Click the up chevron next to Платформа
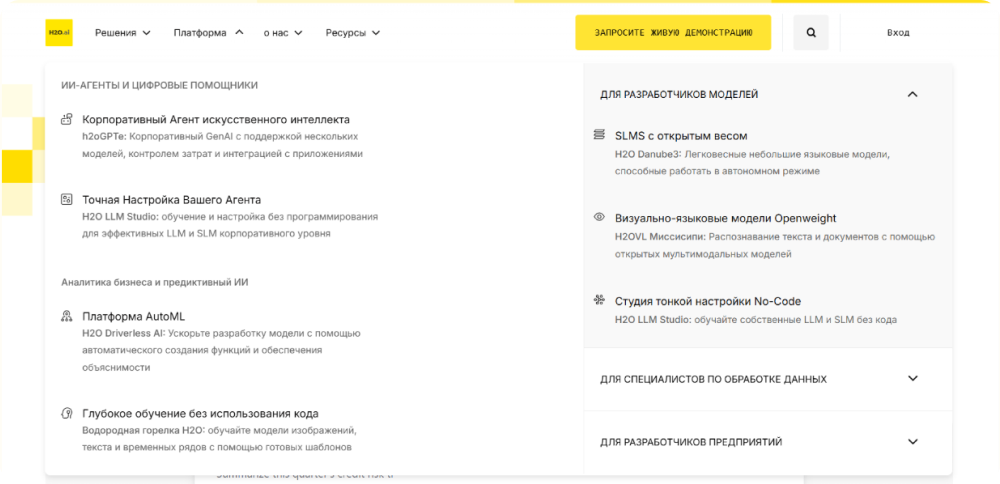Viewport: 1000px width, 484px height. 239,32
